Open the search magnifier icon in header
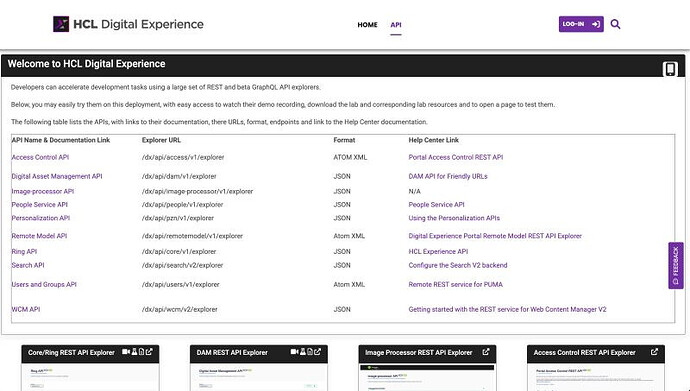The image size is (690, 391). pos(615,24)
